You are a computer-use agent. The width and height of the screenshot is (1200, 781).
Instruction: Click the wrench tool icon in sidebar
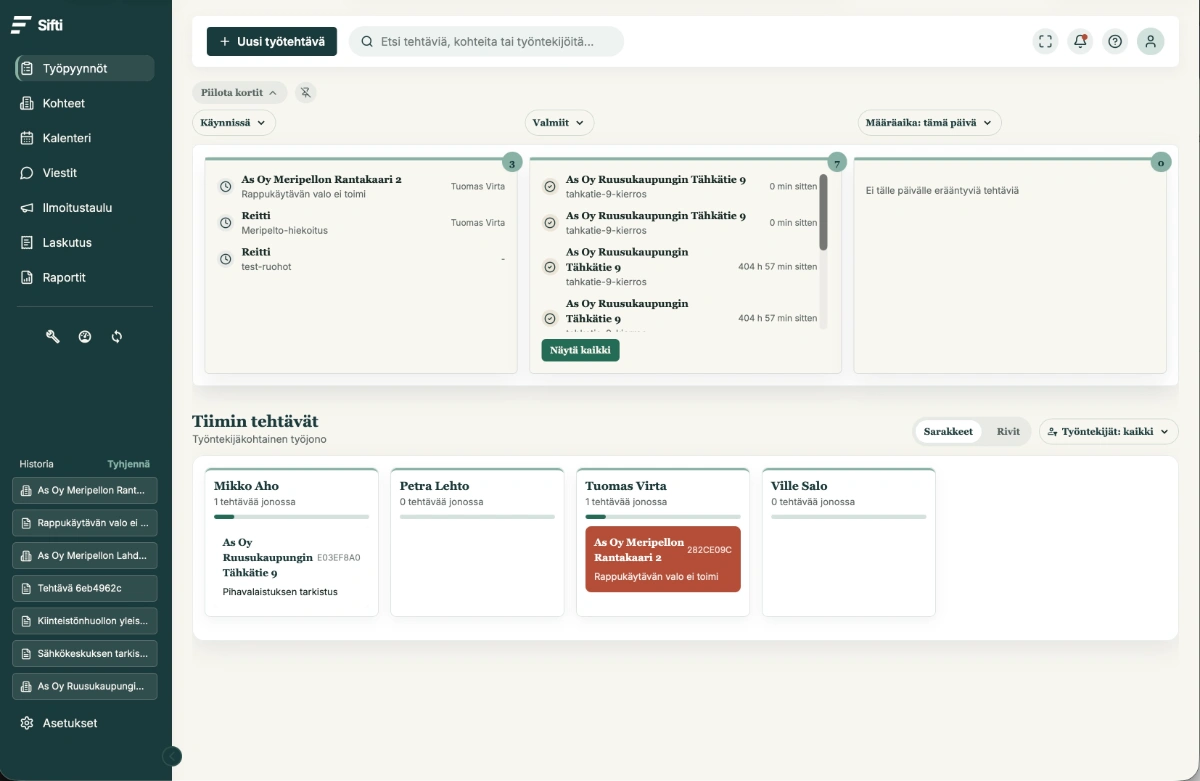click(53, 337)
